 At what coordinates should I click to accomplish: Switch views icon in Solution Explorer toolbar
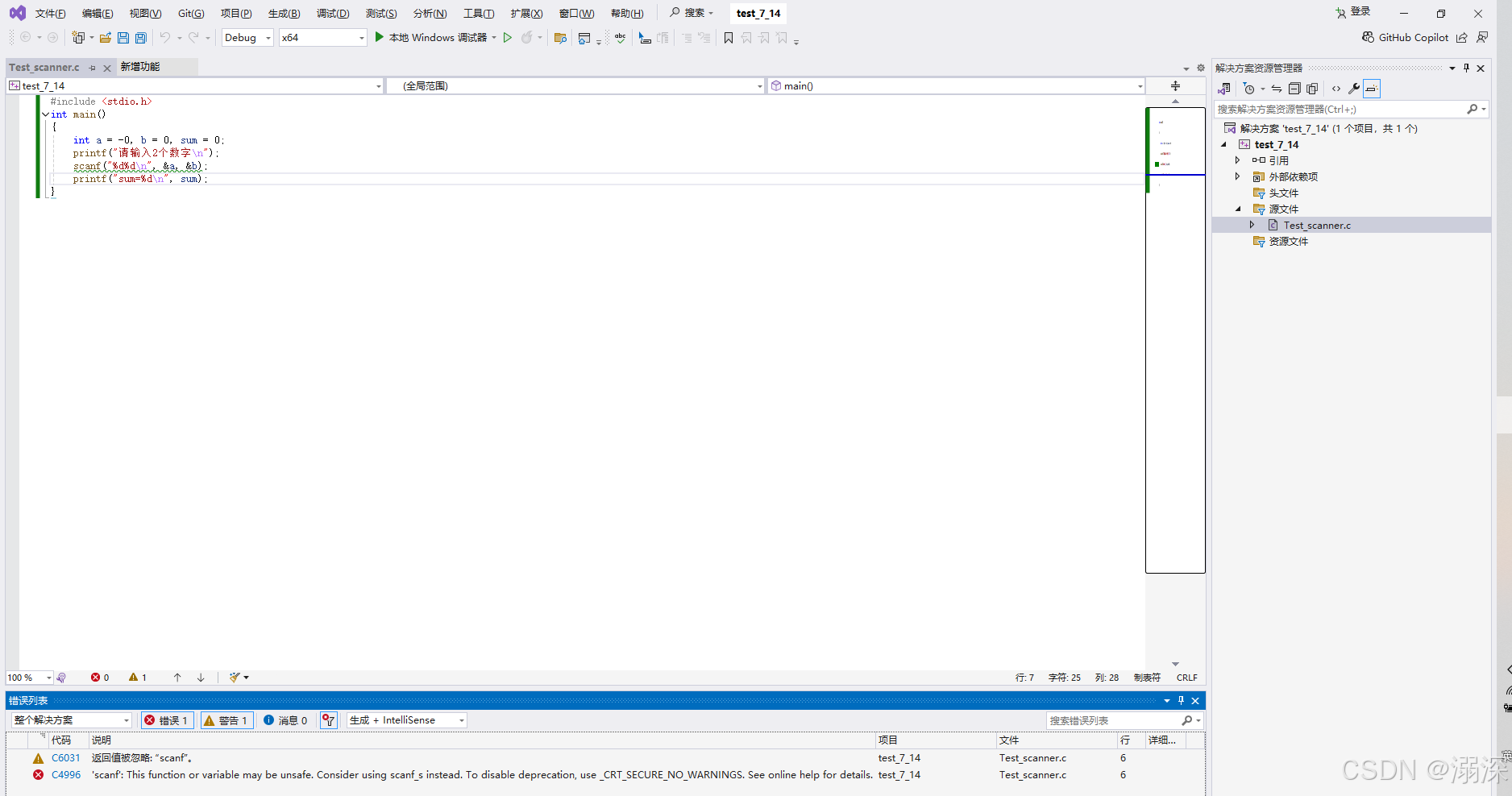1225,89
